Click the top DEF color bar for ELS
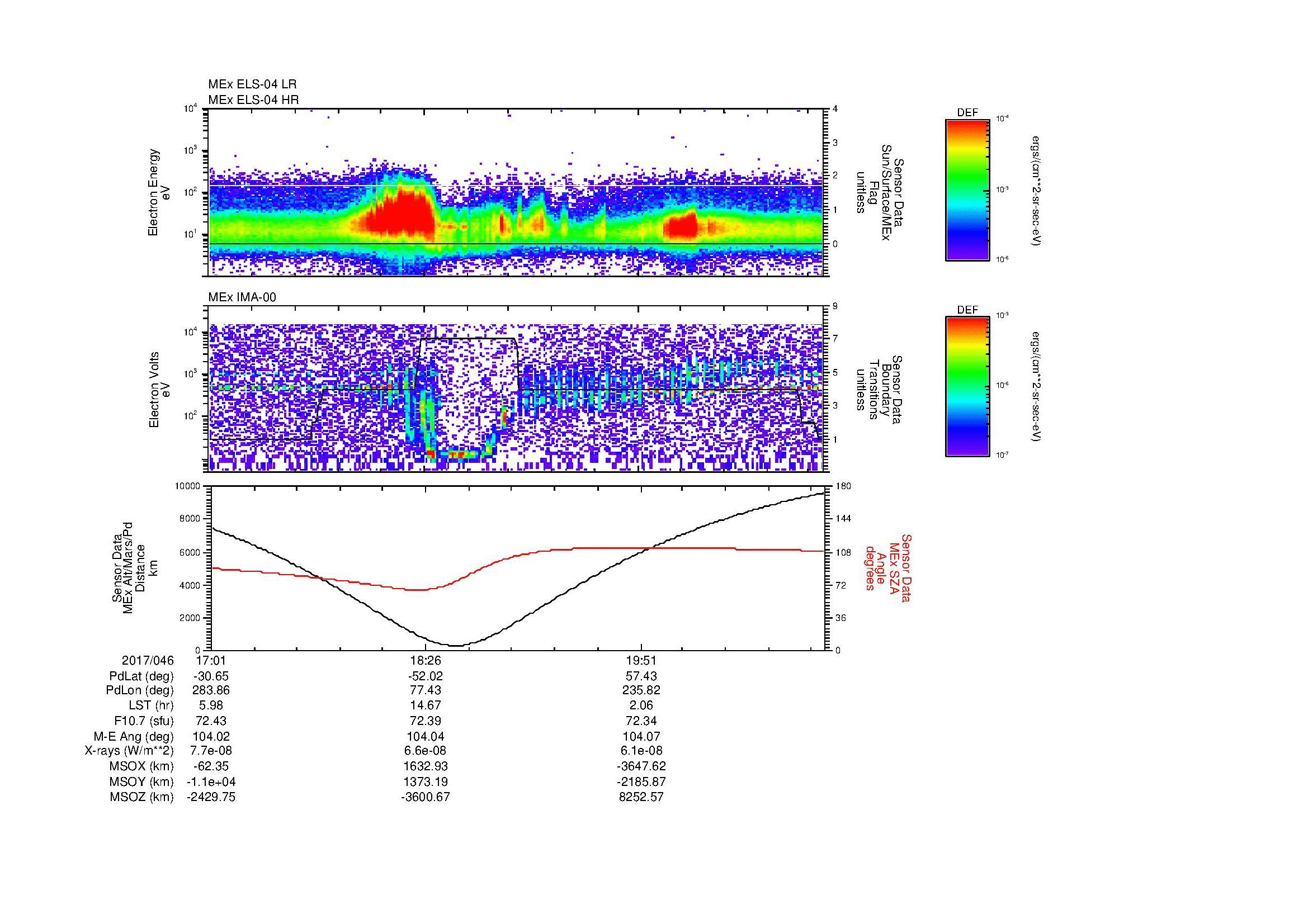The height and width of the screenshot is (924, 1308). tap(967, 189)
